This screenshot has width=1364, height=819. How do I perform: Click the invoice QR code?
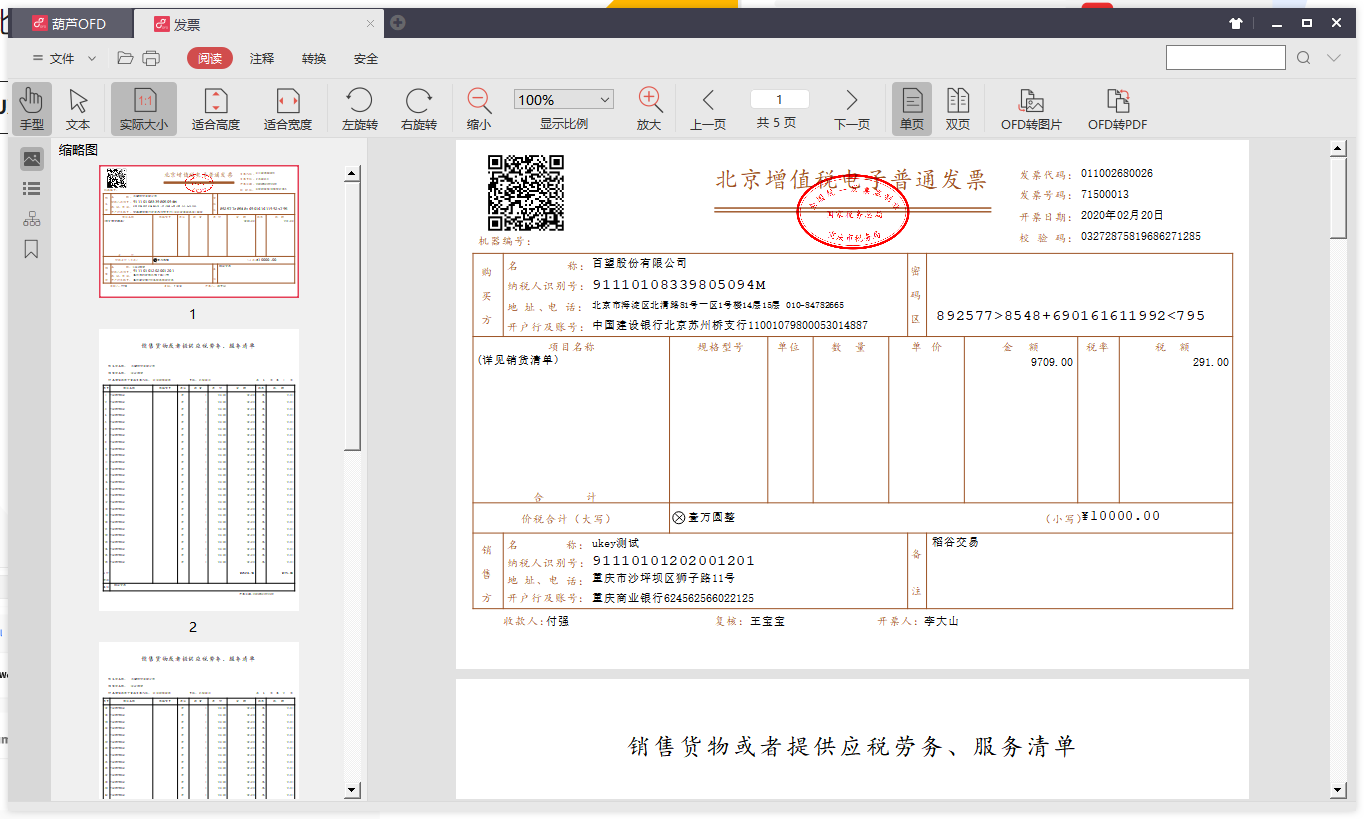526,193
